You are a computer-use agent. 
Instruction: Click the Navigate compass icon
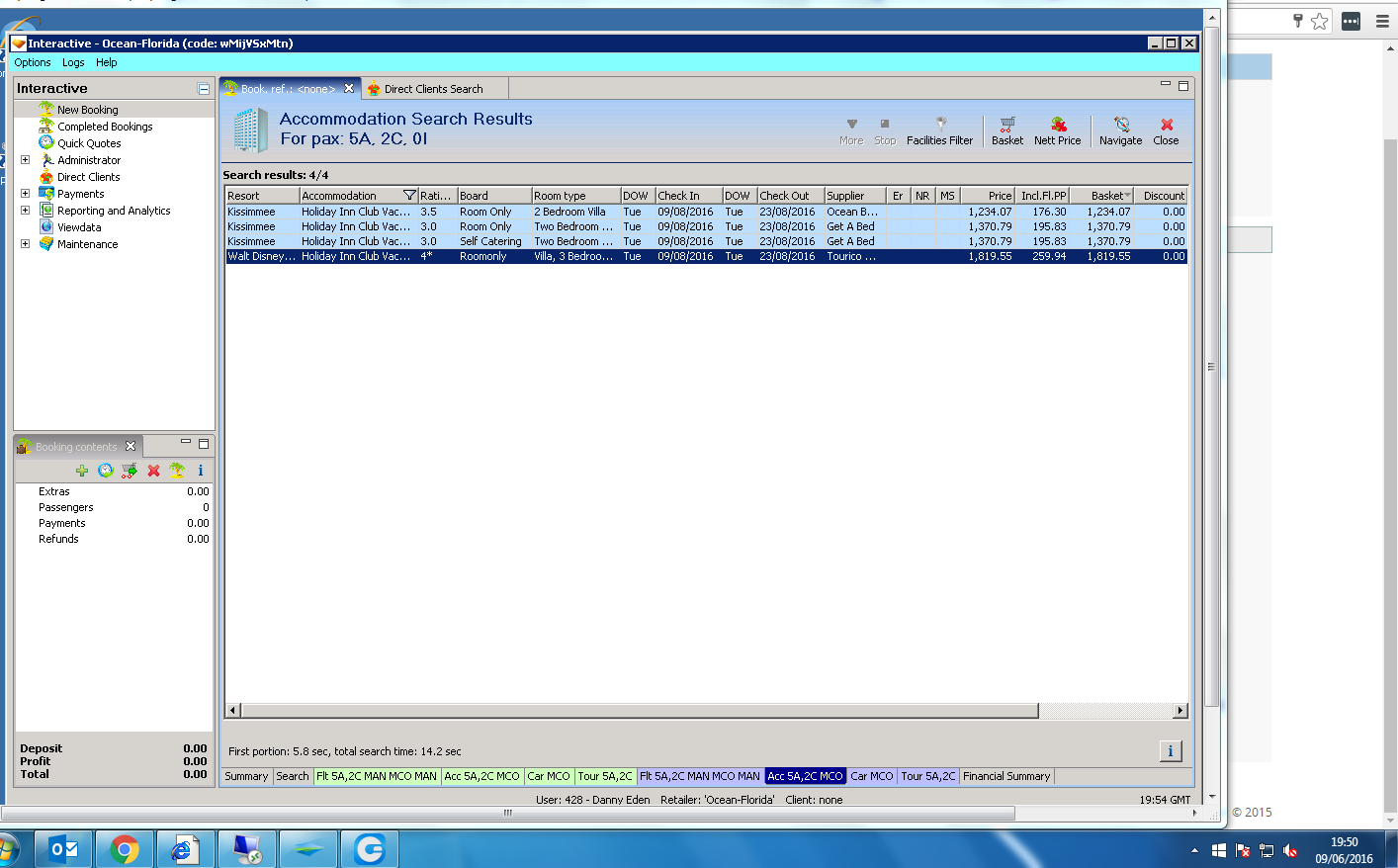coord(1121,125)
